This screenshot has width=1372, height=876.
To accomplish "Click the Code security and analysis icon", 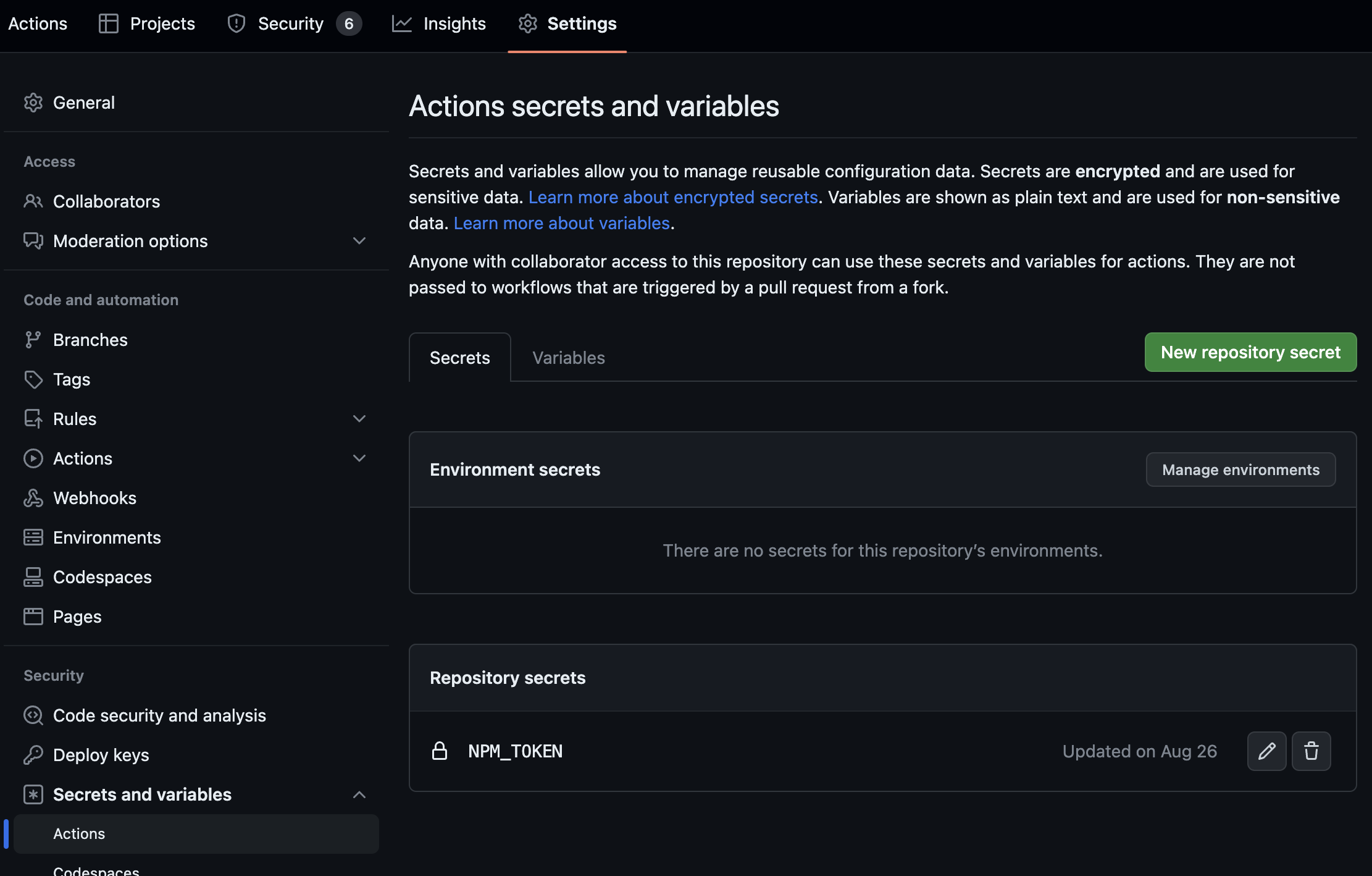I will click(33, 715).
